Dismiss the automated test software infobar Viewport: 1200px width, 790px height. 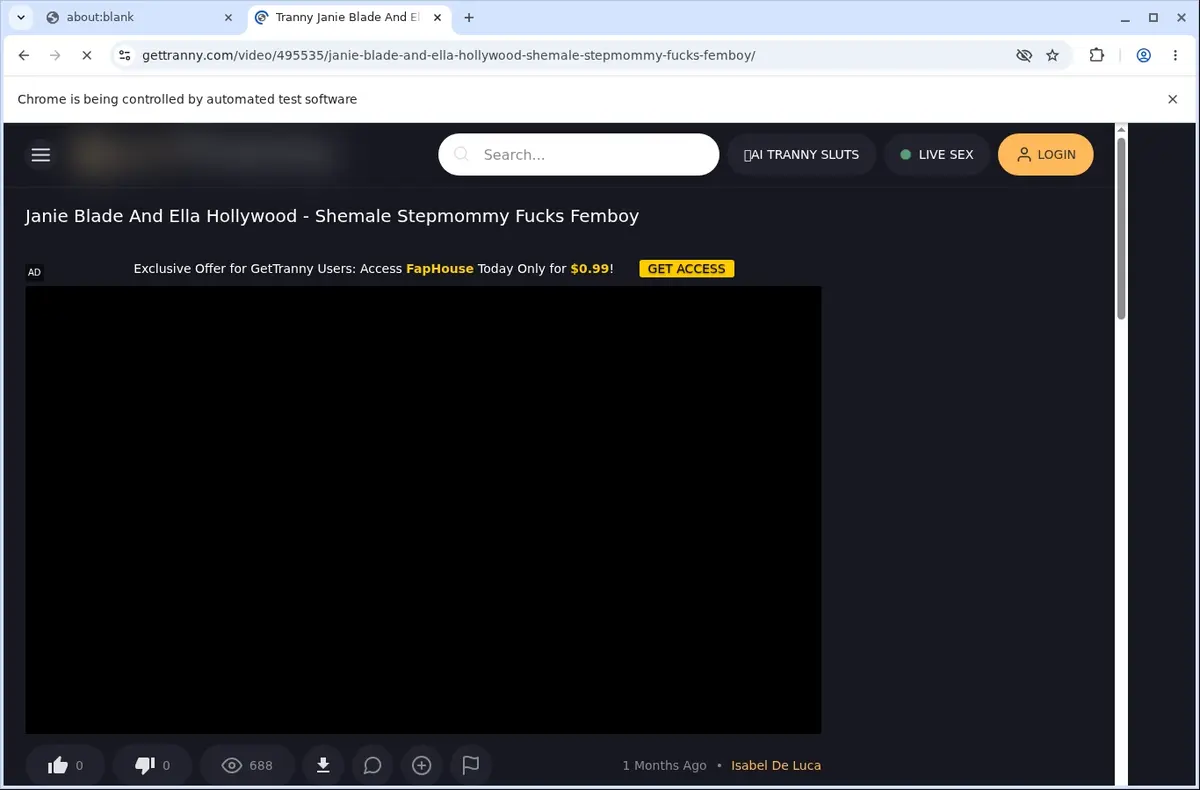[1173, 99]
